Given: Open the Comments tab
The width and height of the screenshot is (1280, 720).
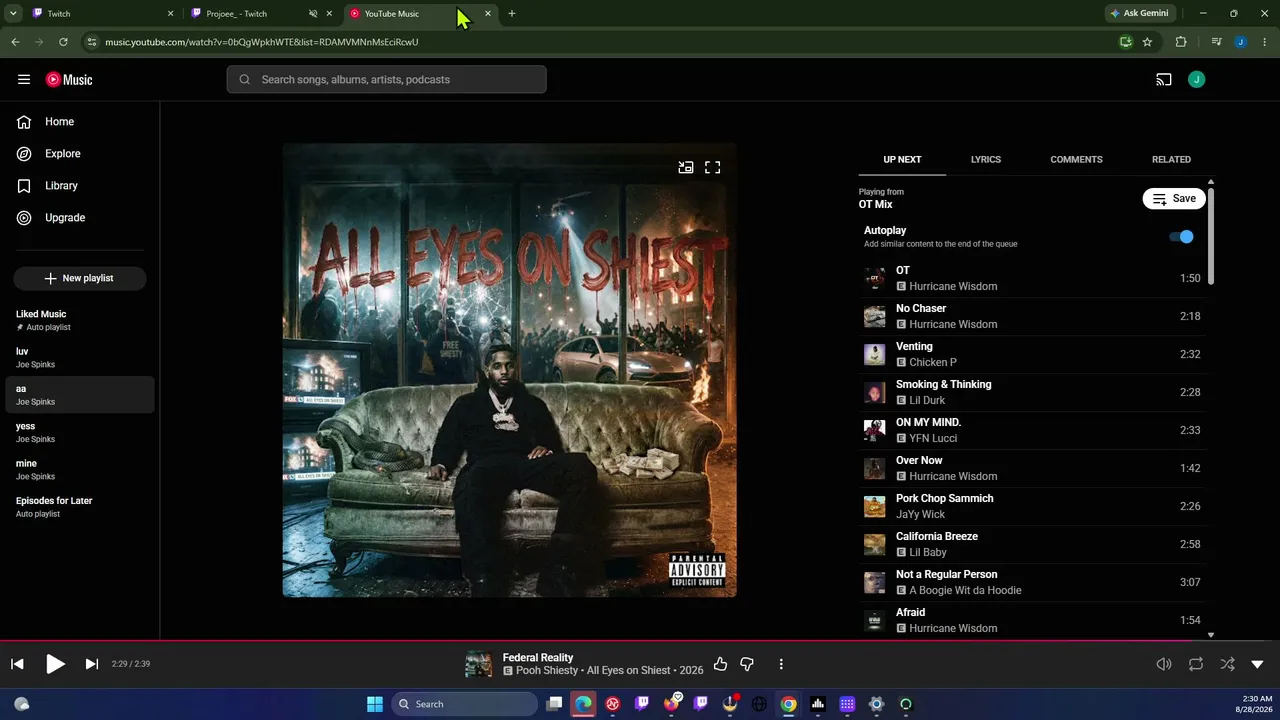Looking at the screenshot, I should [1076, 160].
